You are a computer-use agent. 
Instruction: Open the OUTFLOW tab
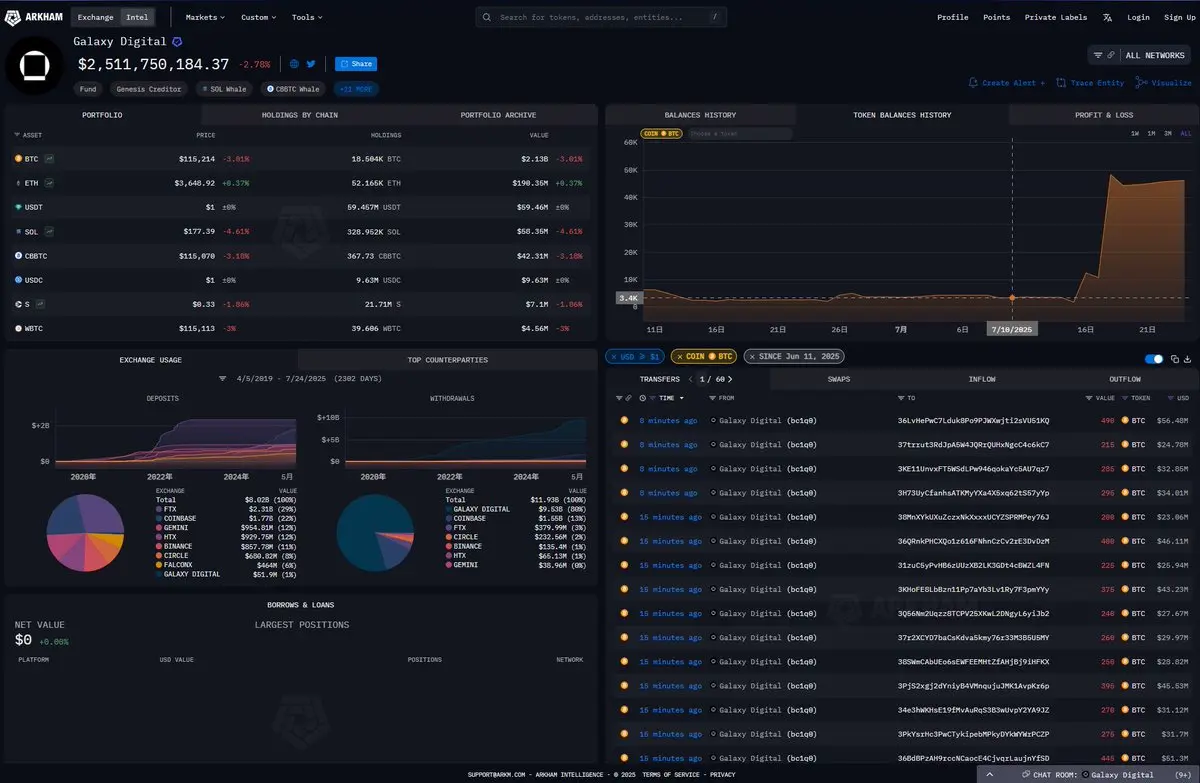point(1125,379)
